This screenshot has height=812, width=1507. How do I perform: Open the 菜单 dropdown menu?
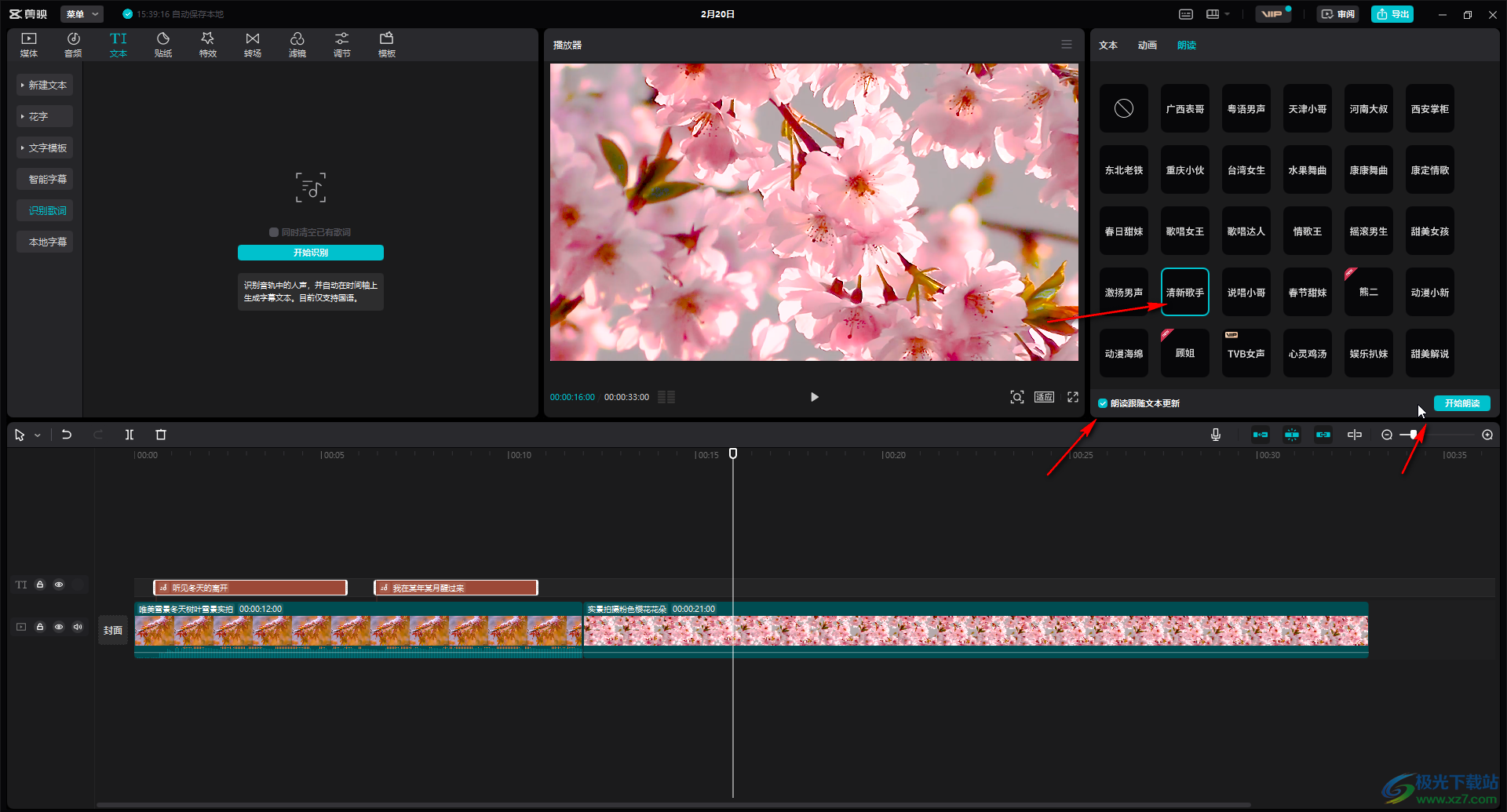82,14
